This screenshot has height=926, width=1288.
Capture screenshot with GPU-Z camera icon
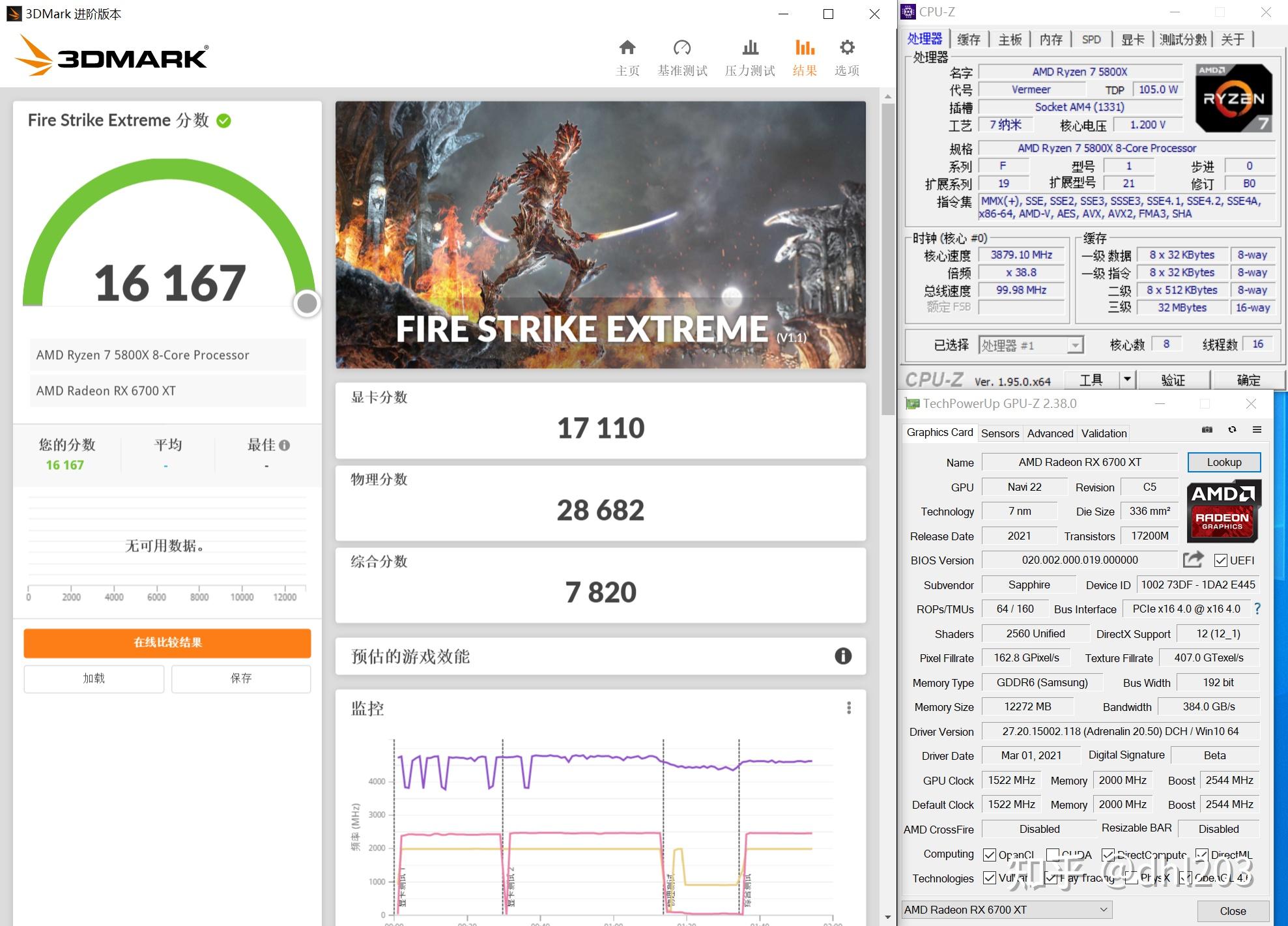pos(1206,430)
